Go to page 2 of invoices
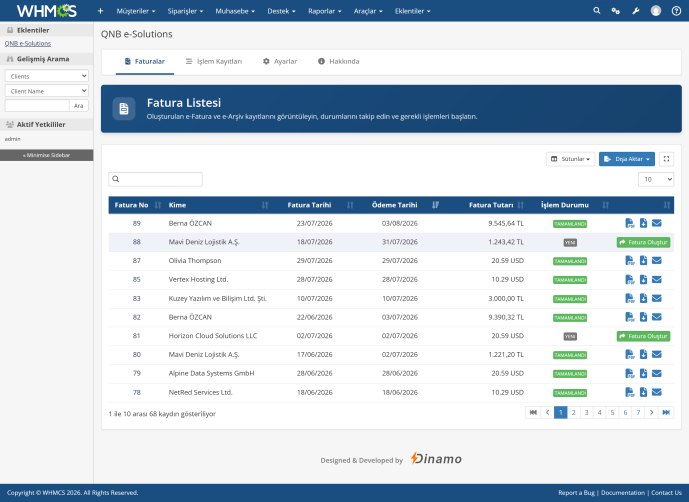This screenshot has width=689, height=502. [x=573, y=412]
